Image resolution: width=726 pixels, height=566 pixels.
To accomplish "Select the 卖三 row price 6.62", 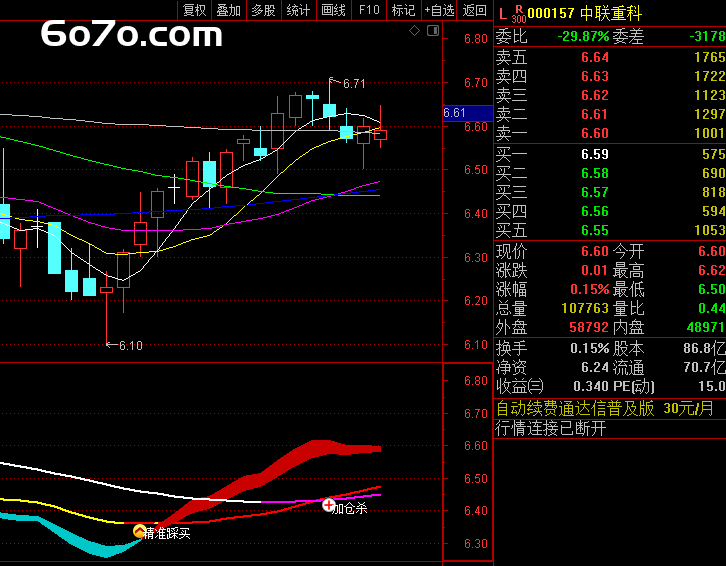I will tap(595, 95).
